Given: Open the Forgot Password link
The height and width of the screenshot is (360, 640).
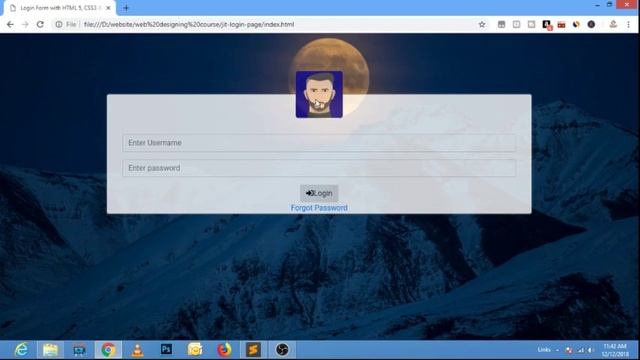Looking at the screenshot, I should click(319, 208).
